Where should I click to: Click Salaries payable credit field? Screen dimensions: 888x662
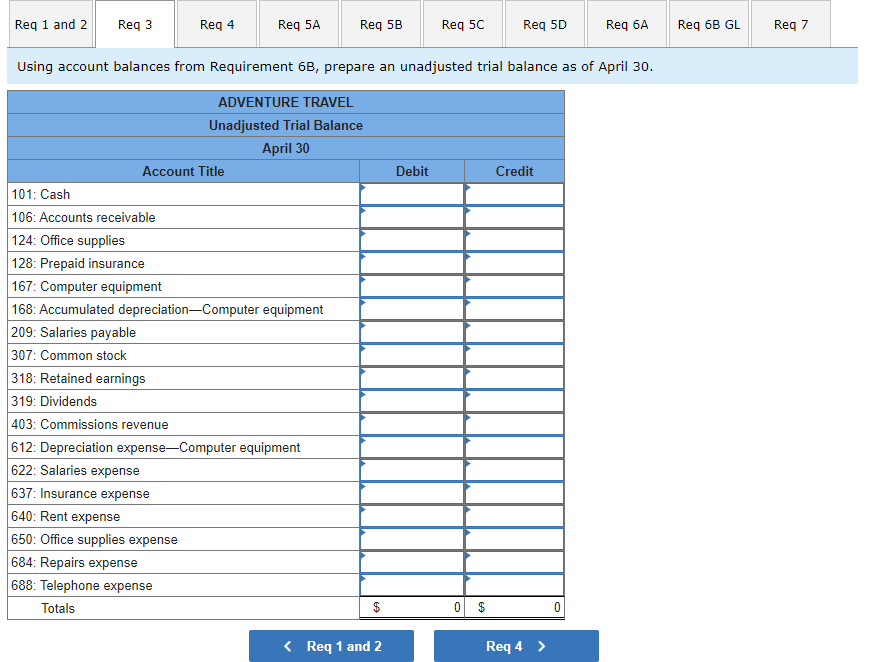point(514,332)
